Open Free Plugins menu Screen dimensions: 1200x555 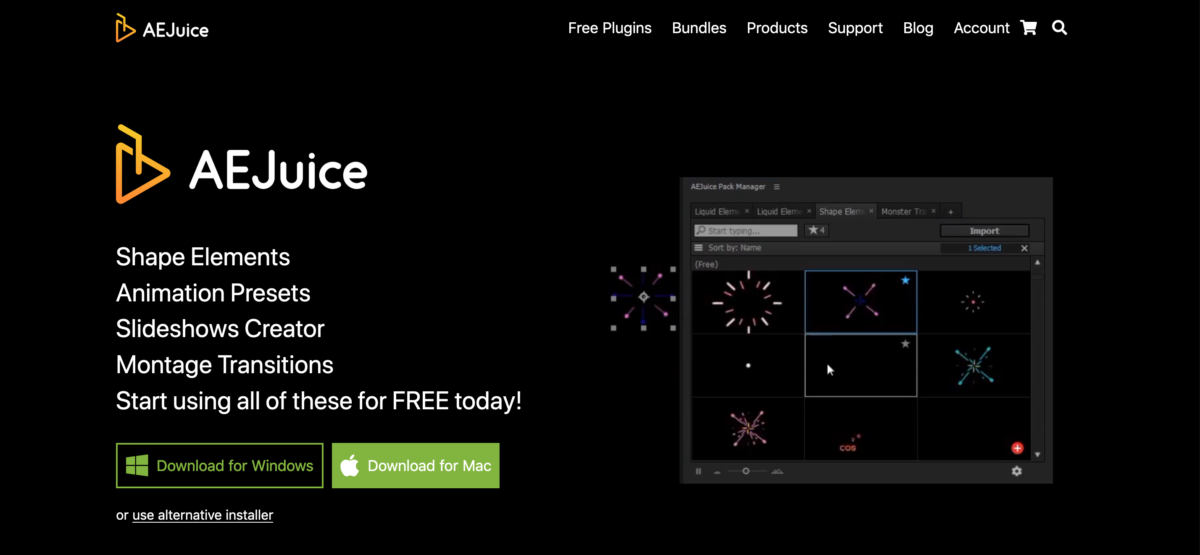pos(610,28)
